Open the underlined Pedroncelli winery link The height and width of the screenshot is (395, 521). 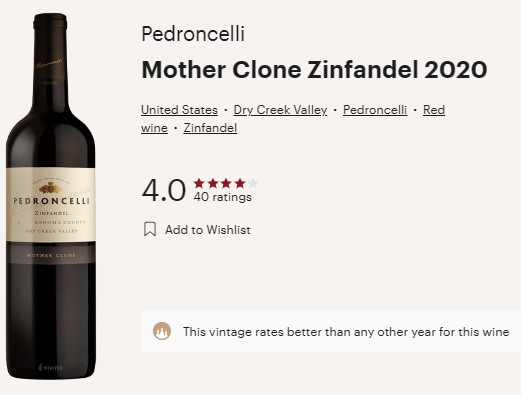pyautogui.click(x=375, y=110)
